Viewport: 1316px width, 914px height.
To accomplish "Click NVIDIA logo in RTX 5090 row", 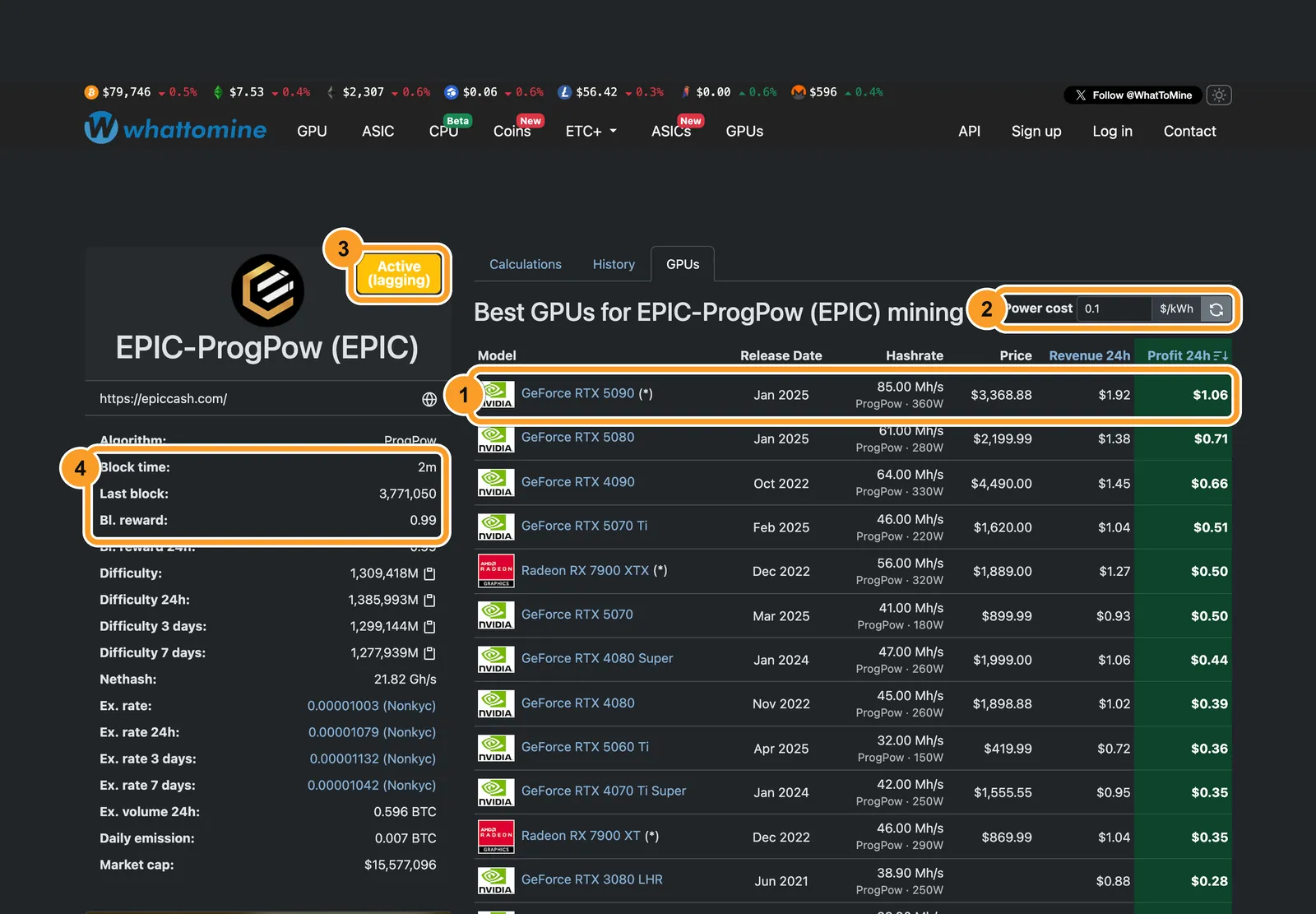I will (x=496, y=395).
